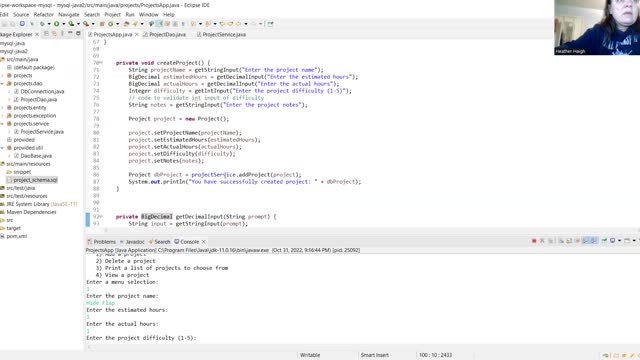Click the Display Selected Console monitor icon

(x=612, y=241)
